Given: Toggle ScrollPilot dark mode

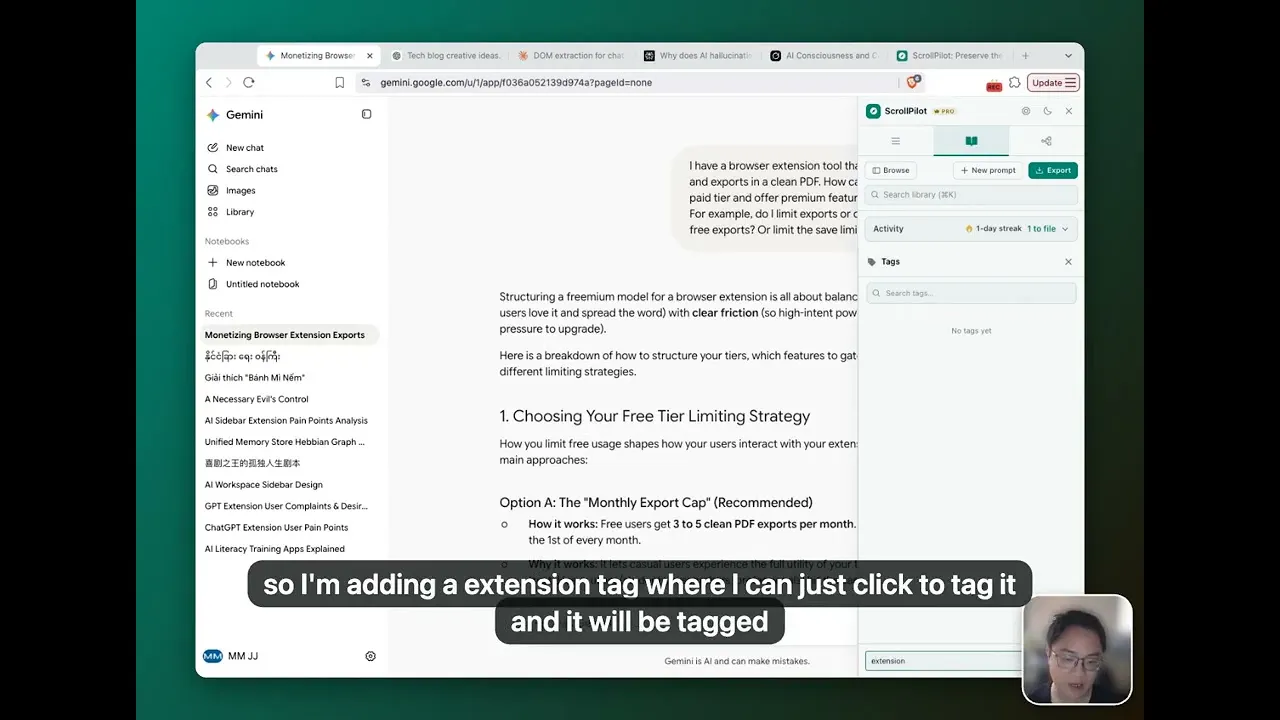Looking at the screenshot, I should point(1047,111).
